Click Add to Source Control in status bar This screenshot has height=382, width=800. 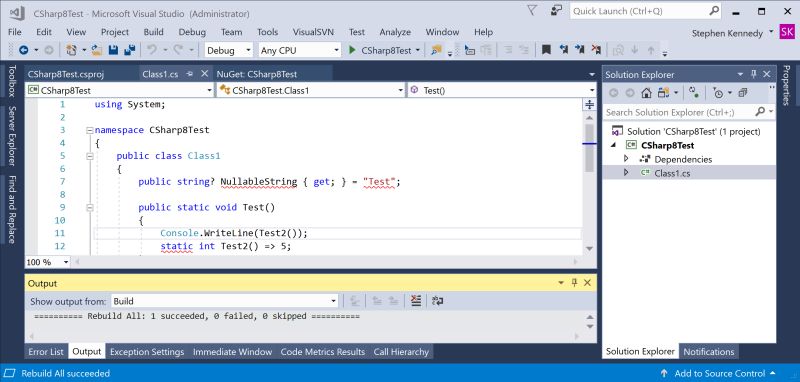pyautogui.click(x=719, y=373)
